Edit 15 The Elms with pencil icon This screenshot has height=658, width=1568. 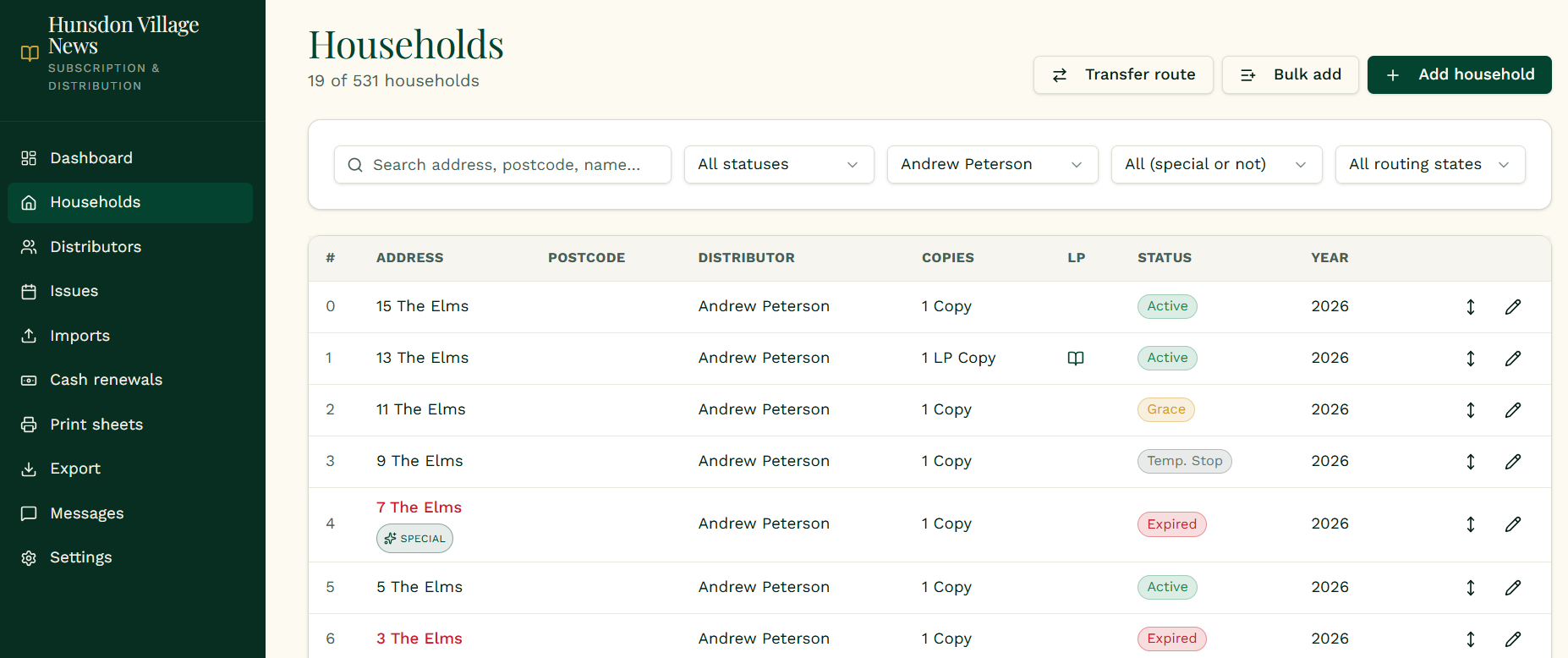coord(1513,307)
